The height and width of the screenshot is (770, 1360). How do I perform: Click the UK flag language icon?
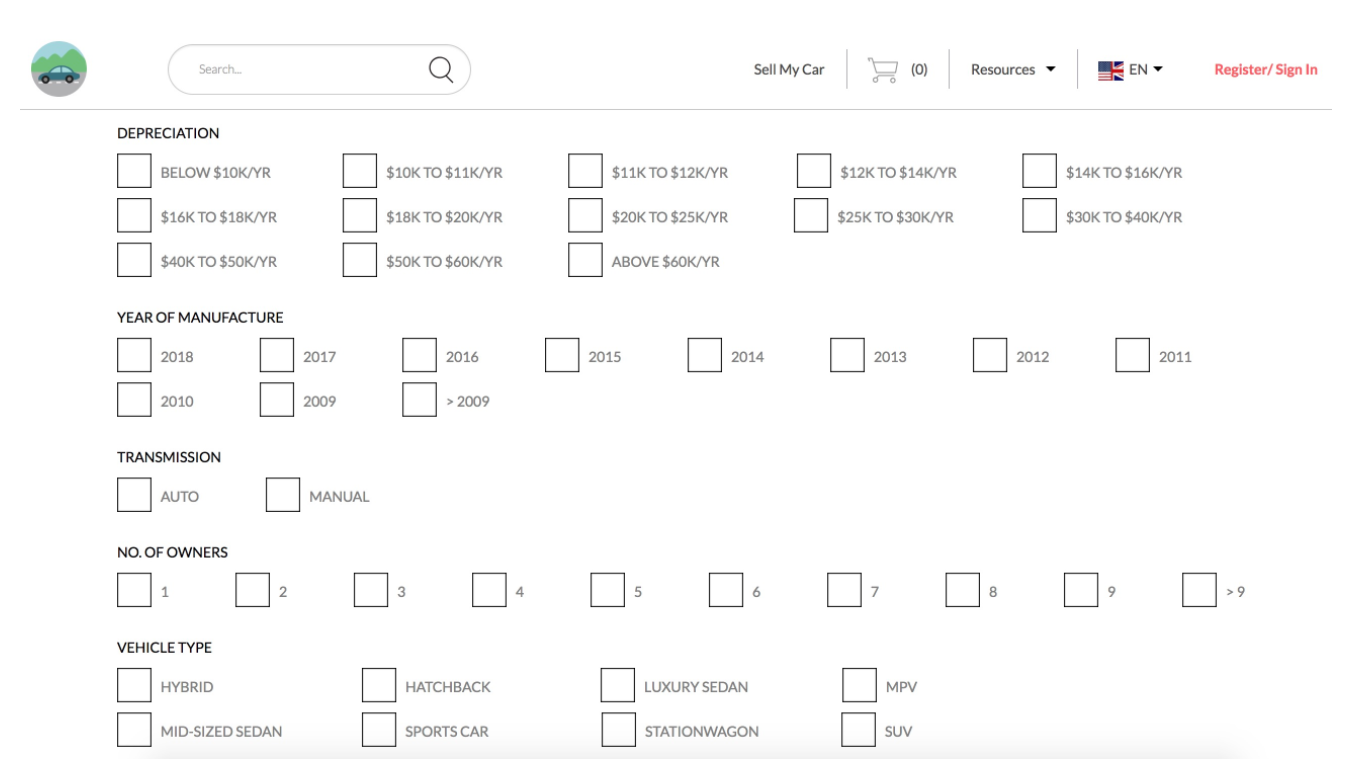pyautogui.click(x=1111, y=70)
